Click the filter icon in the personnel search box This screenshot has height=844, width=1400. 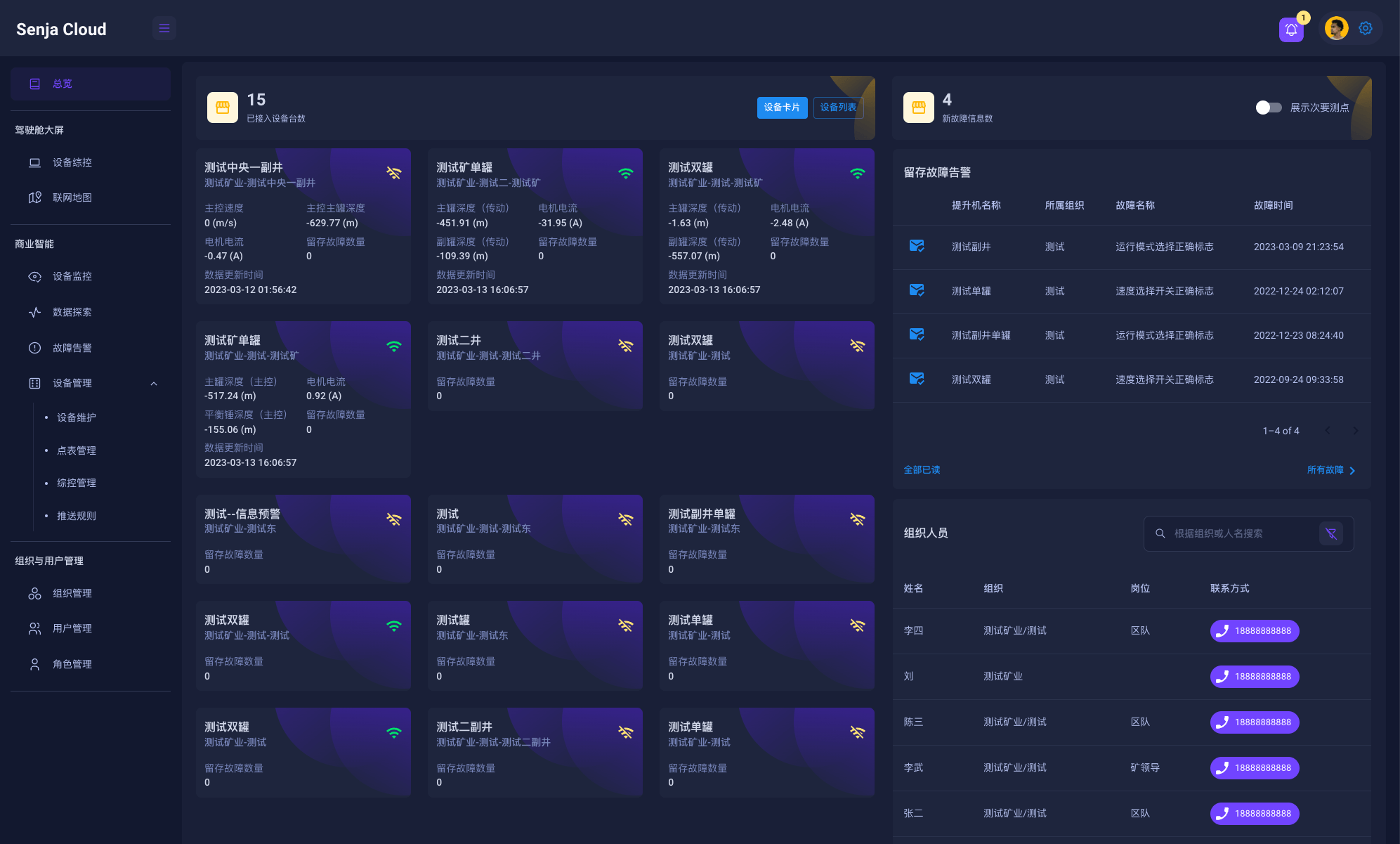pyautogui.click(x=1330, y=533)
